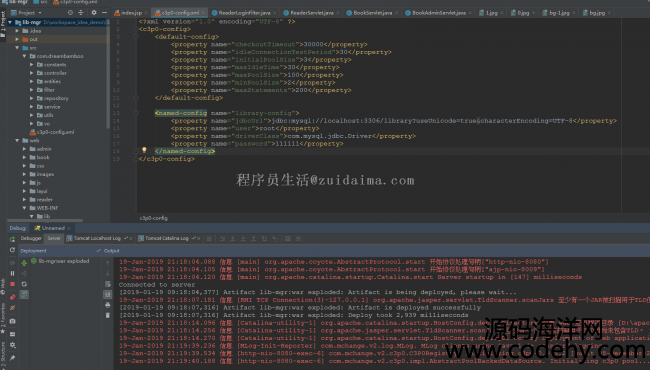Viewport: 650px width, 370px height.
Task: Stop the debug session with red square
Action: pyautogui.click(x=12, y=284)
